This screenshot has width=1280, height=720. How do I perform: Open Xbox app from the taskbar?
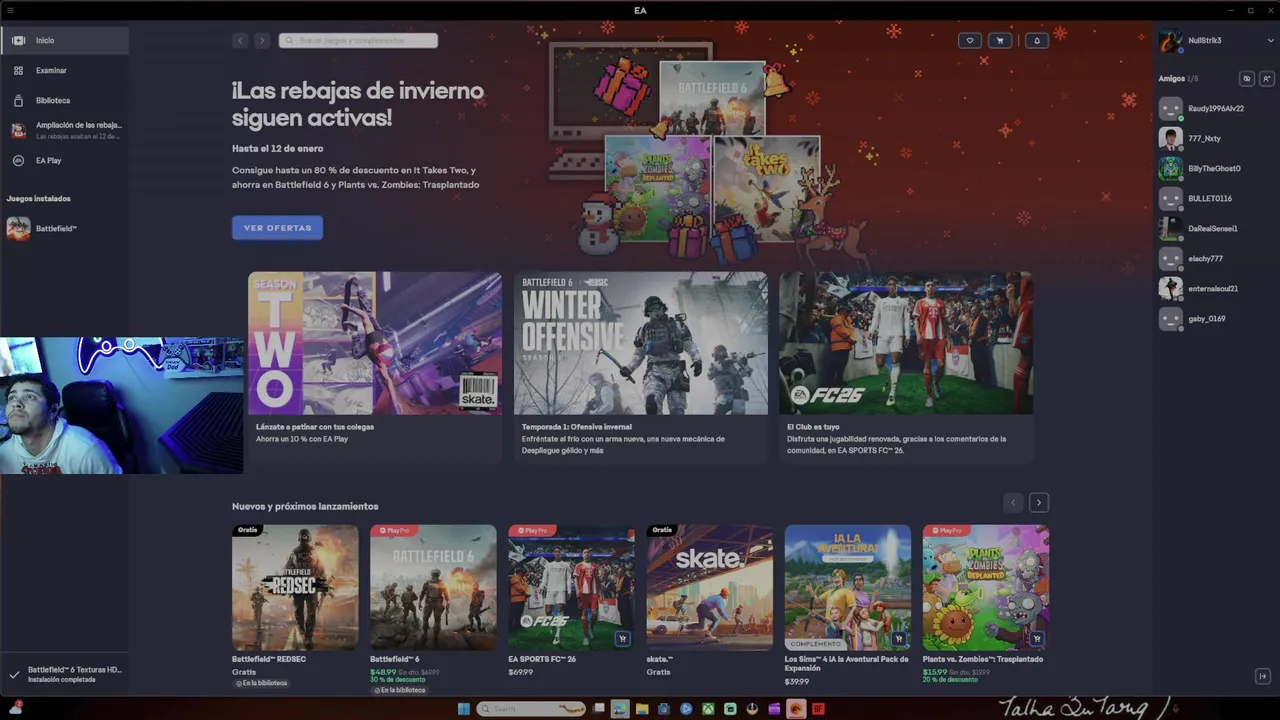[x=708, y=709]
